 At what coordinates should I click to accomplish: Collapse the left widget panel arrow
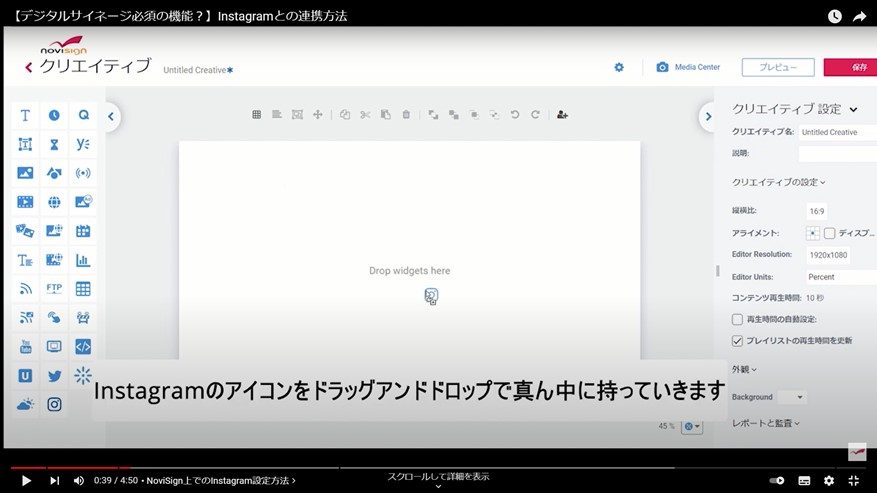click(111, 116)
